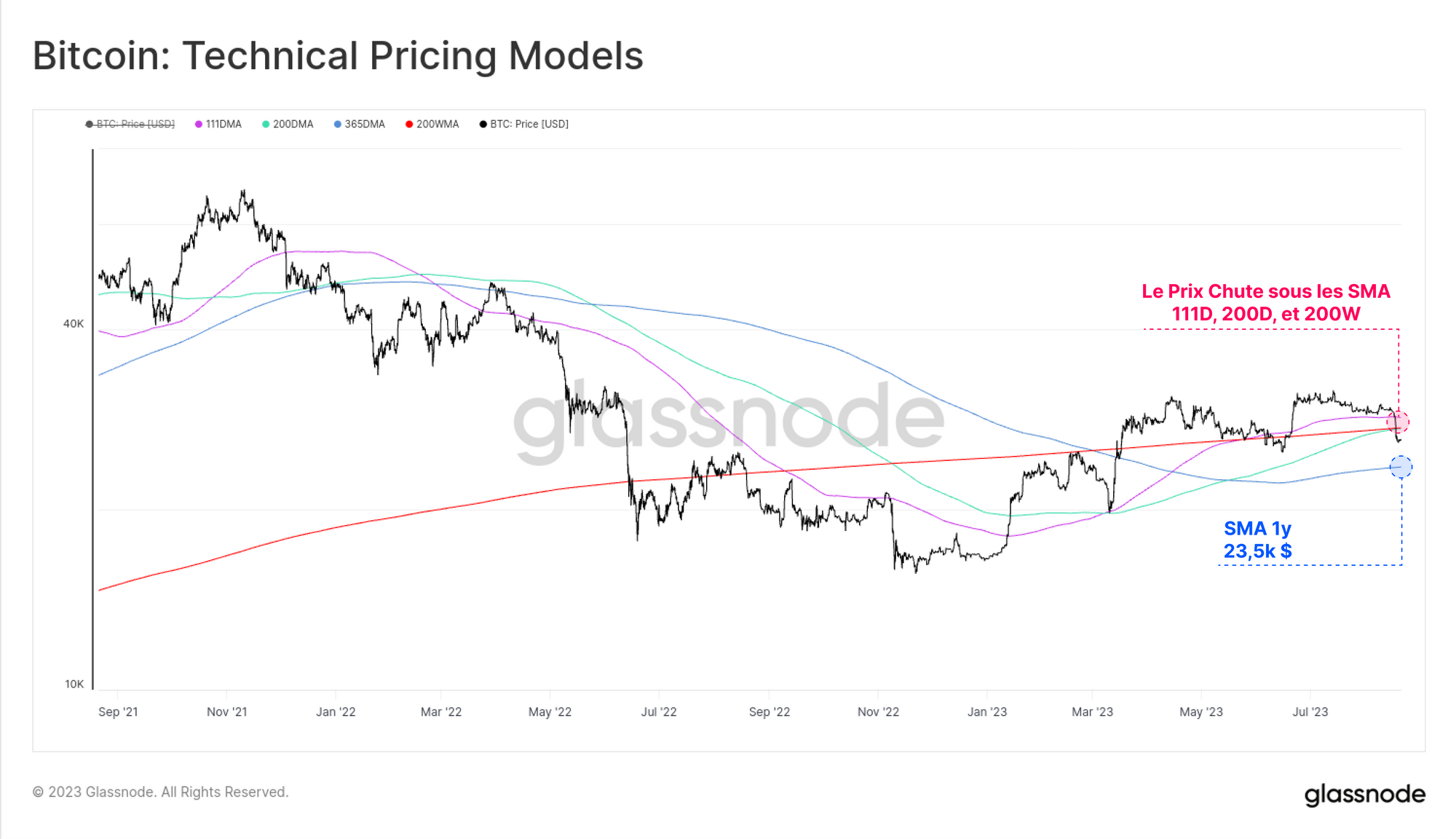The height and width of the screenshot is (839, 1456).
Task: Hide the 200WMA red series
Action: click(x=432, y=124)
